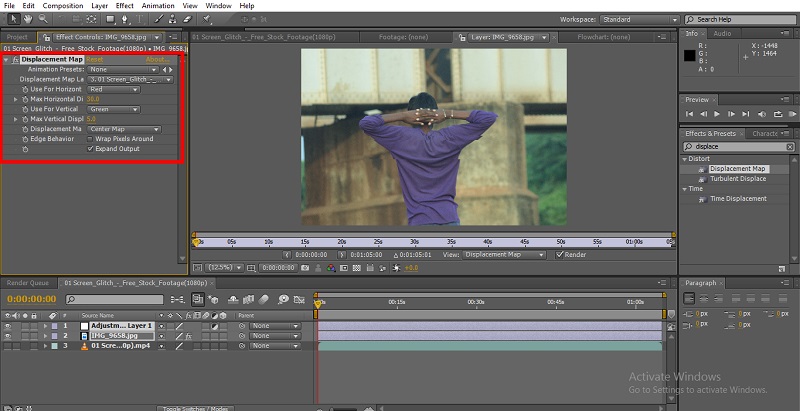
Task: Clear the effects search with X icon
Action: click(792, 146)
